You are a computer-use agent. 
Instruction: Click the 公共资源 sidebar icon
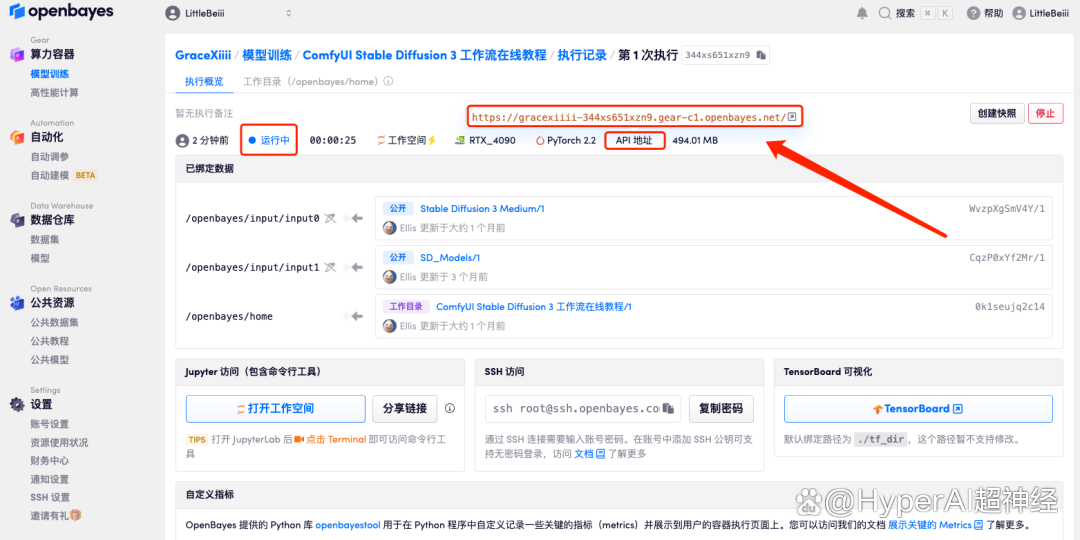(x=17, y=302)
